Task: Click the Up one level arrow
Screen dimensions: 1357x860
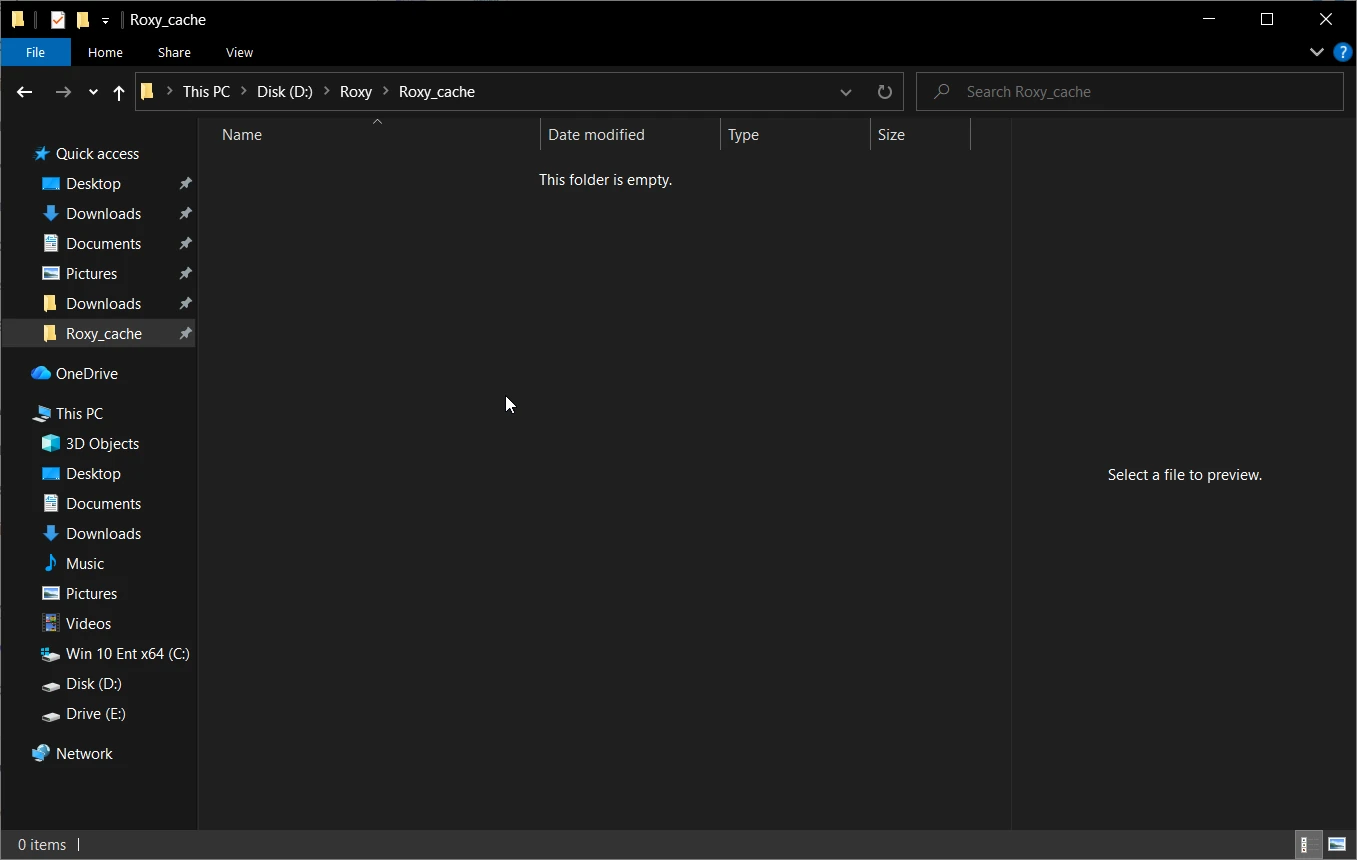Action: 119,92
